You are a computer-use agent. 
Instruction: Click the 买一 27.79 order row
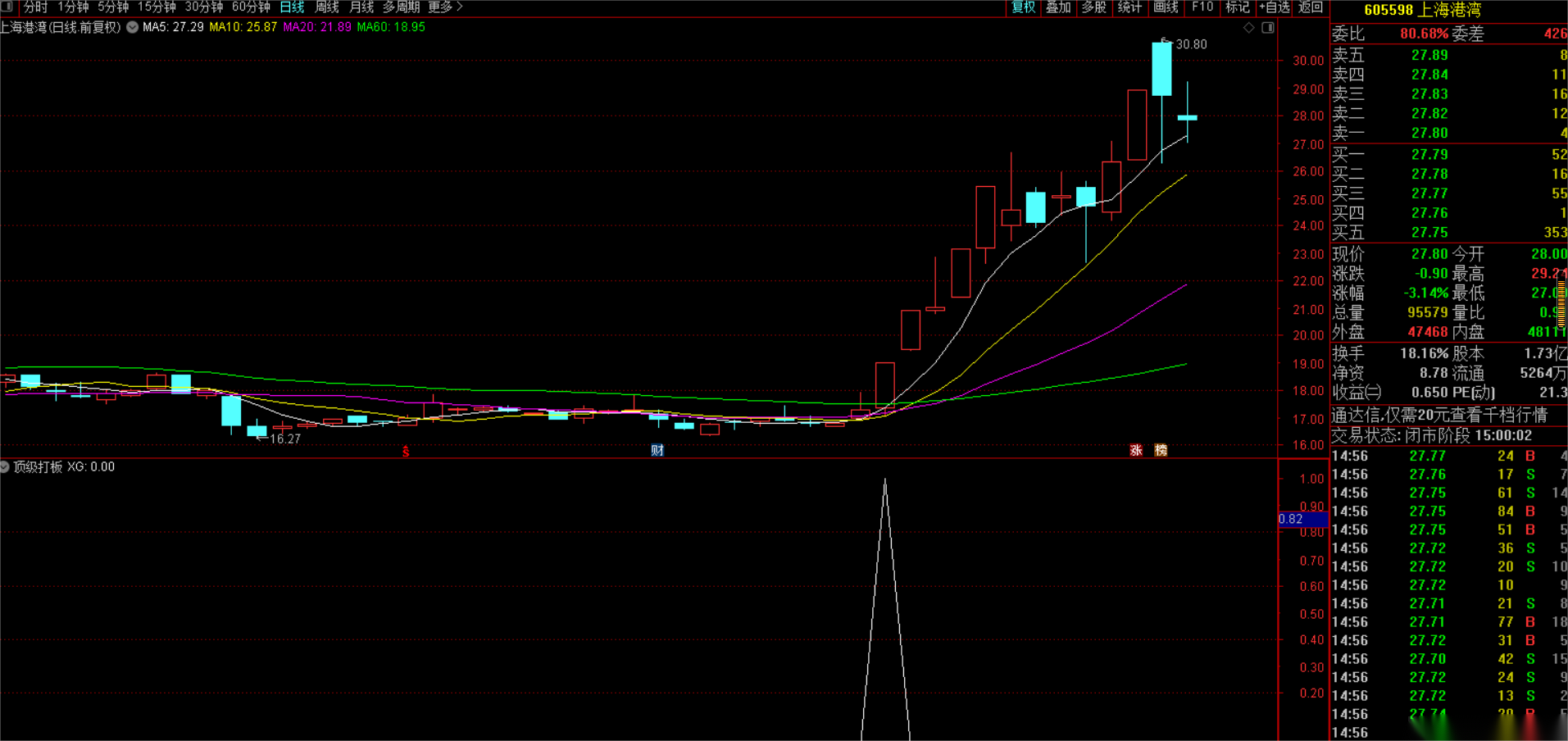pos(1449,155)
